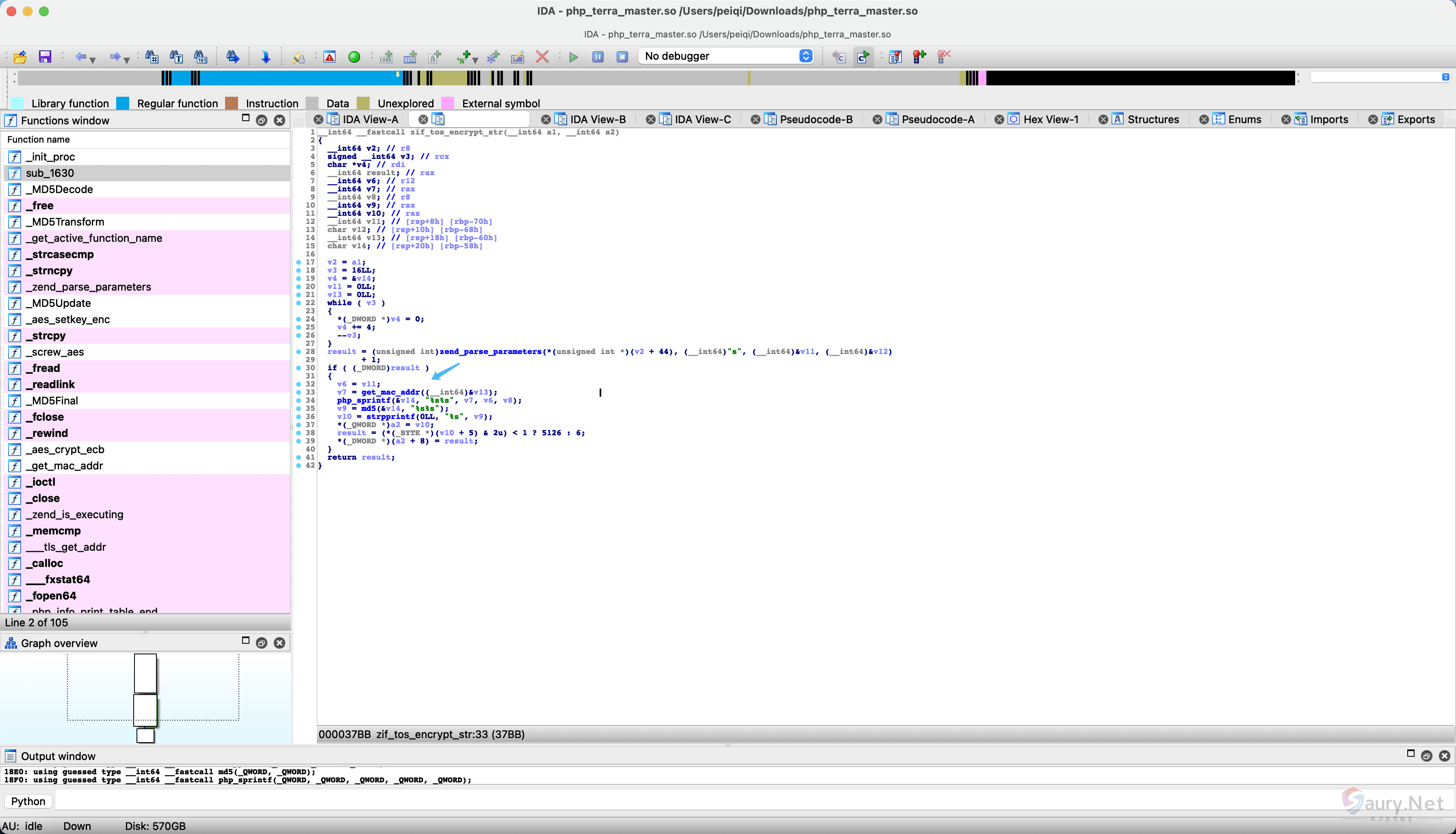Switch to the Hex View-1 tab

pyautogui.click(x=1050, y=120)
